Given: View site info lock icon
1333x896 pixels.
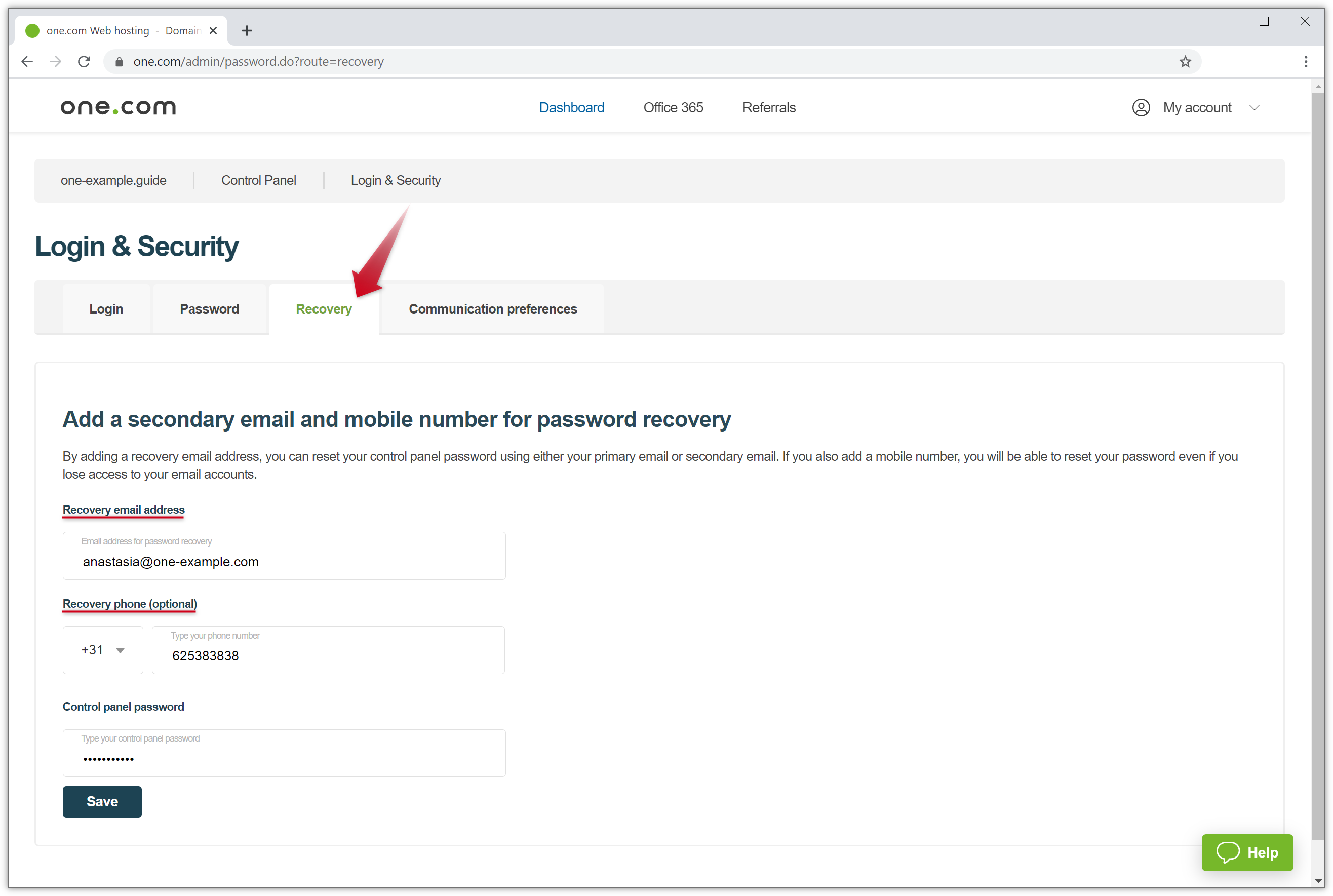Looking at the screenshot, I should coord(119,62).
